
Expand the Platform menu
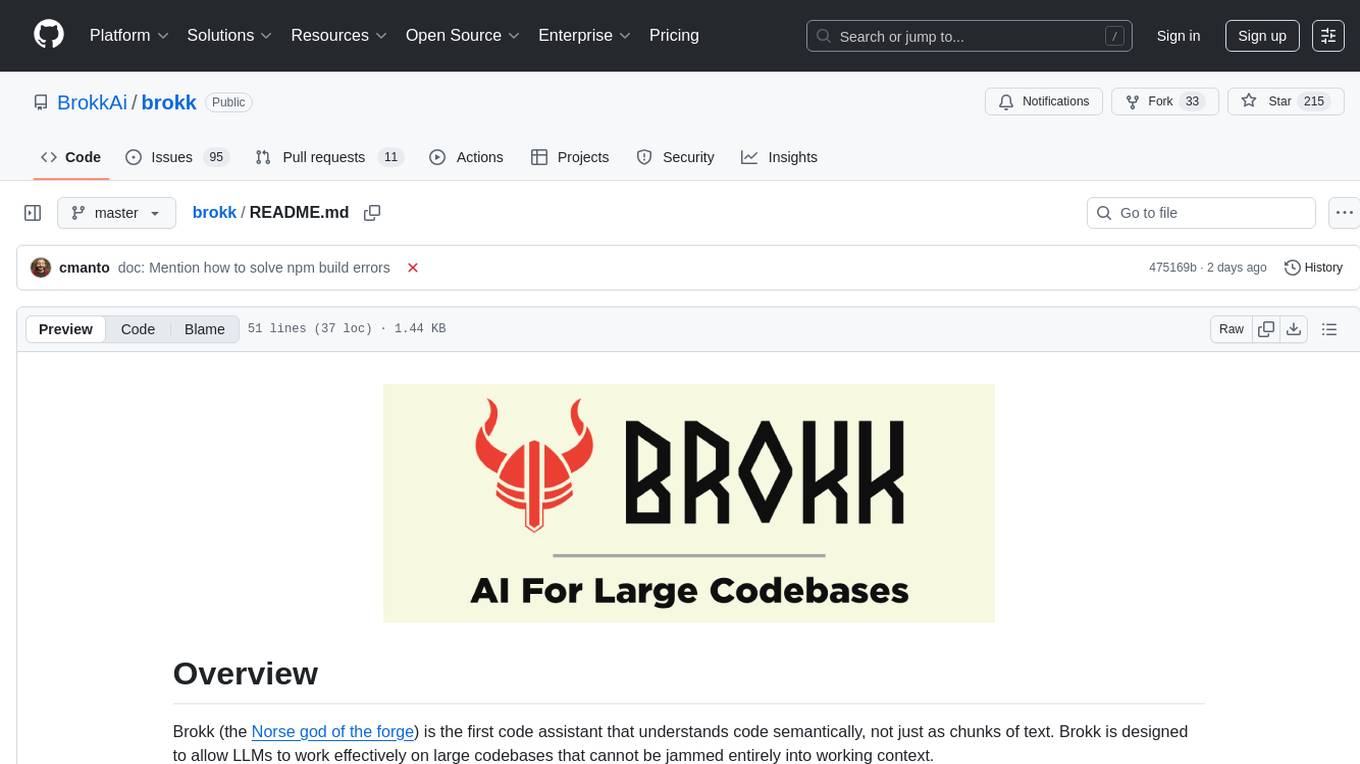(129, 35)
